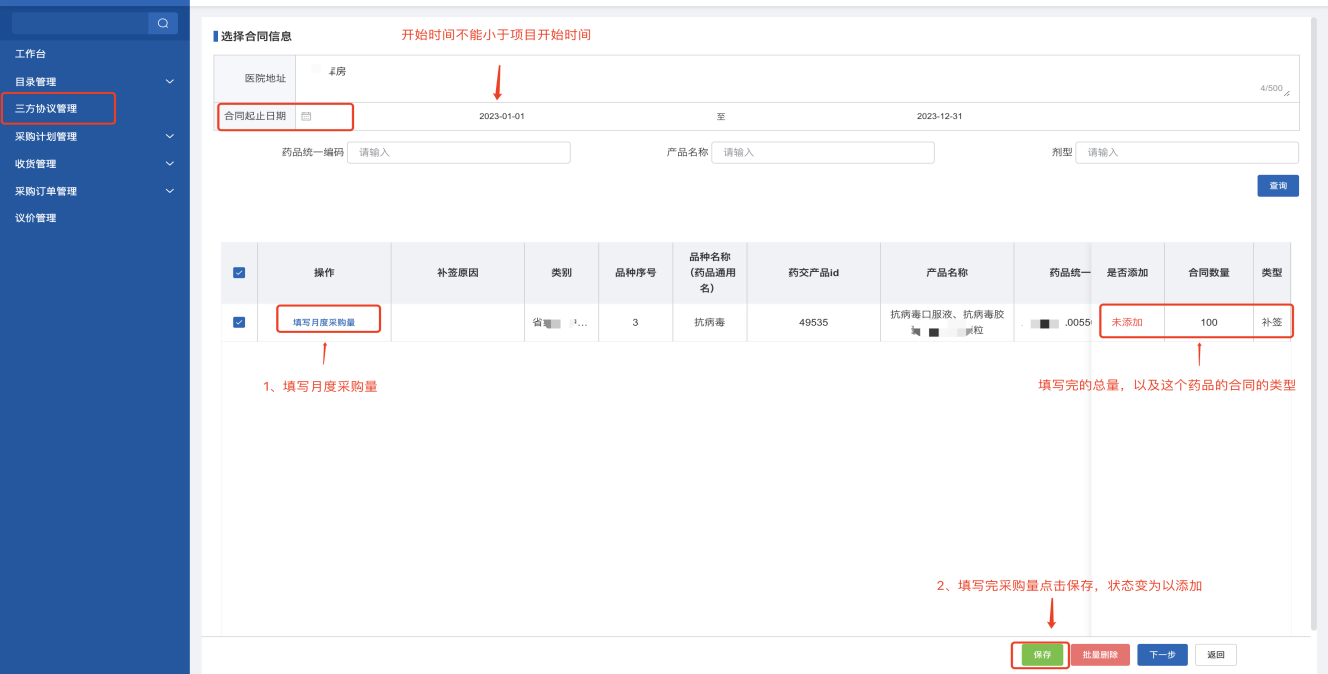Click the 返回 button
The image size is (1328, 674).
(x=1216, y=655)
